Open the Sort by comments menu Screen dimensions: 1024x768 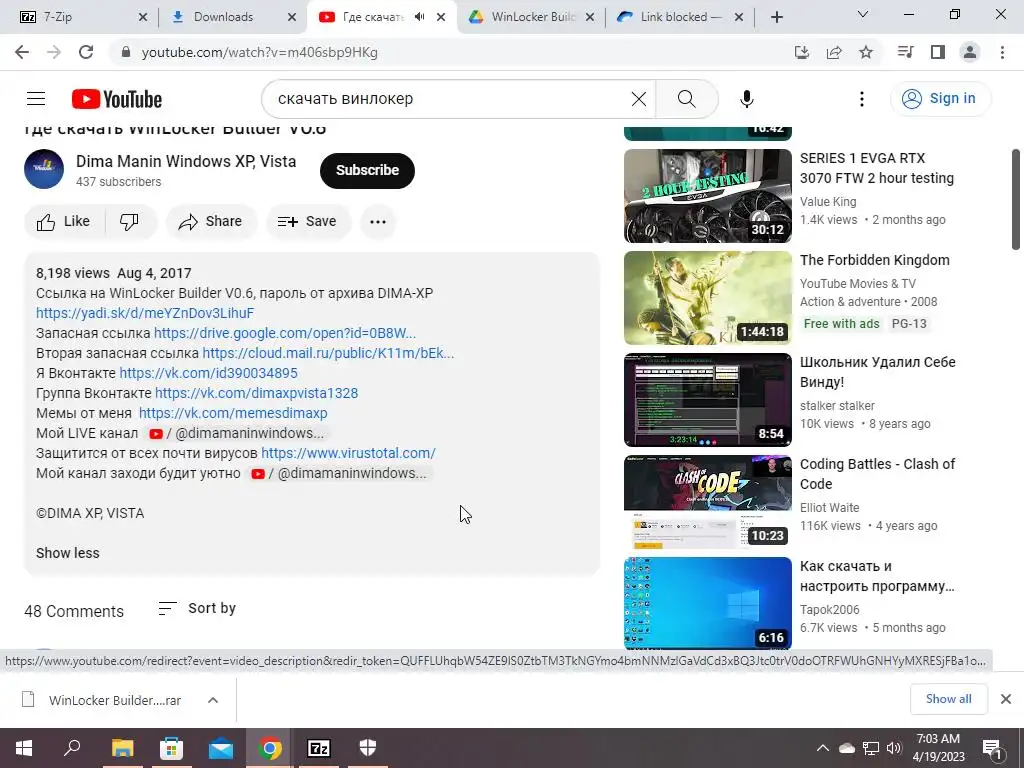(197, 609)
